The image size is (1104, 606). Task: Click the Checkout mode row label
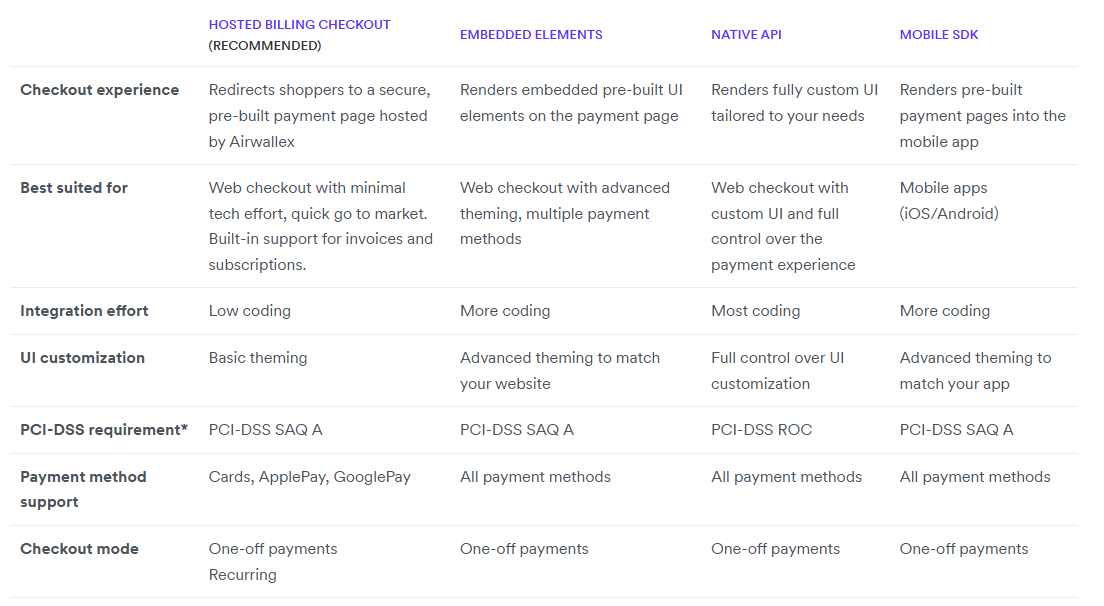(79, 549)
